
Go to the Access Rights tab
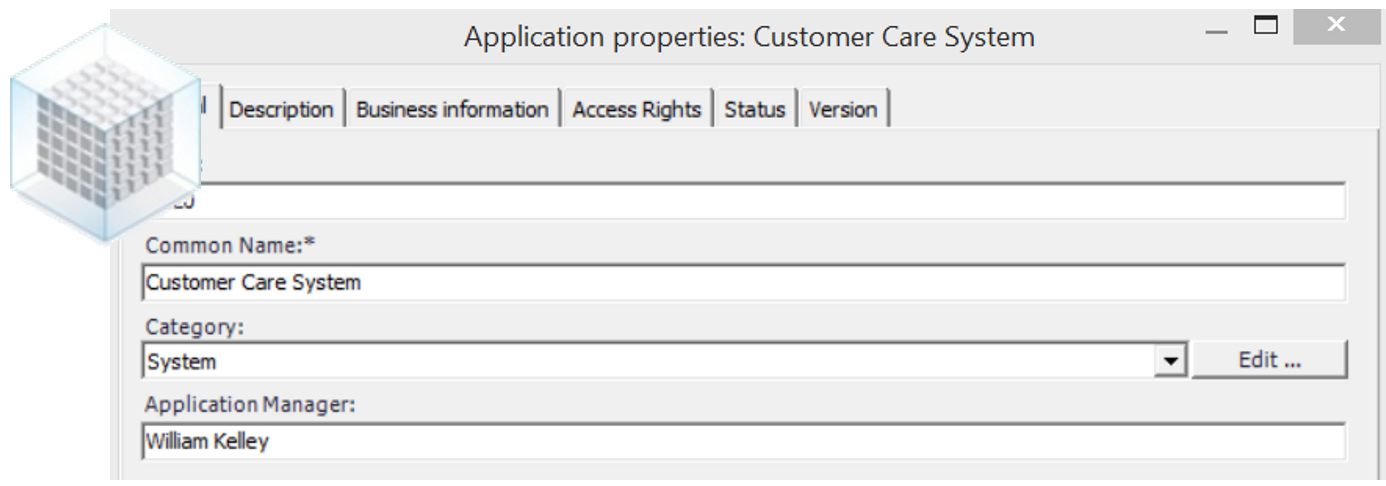click(x=636, y=110)
